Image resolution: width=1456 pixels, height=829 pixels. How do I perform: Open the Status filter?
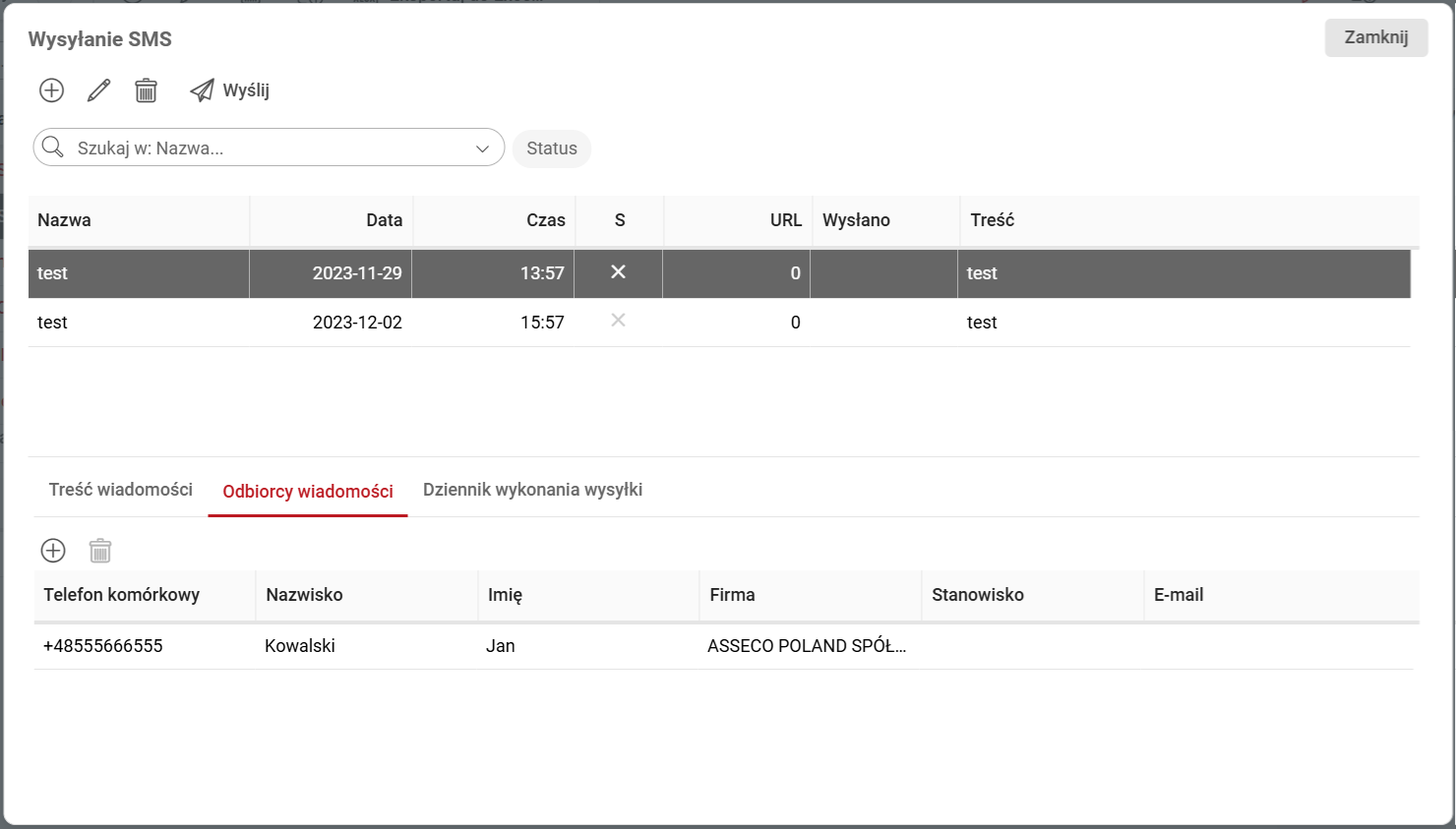[x=551, y=148]
